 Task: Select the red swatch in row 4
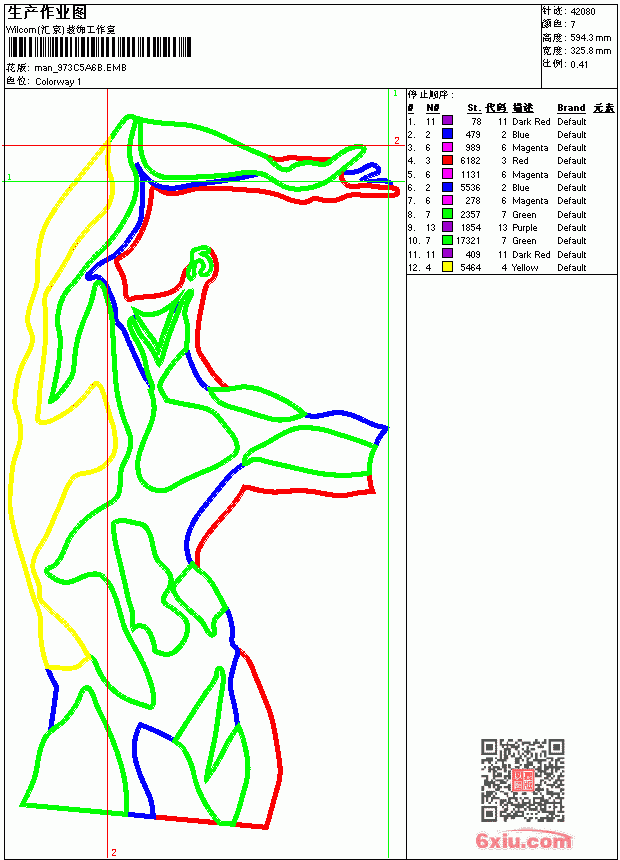tap(447, 161)
